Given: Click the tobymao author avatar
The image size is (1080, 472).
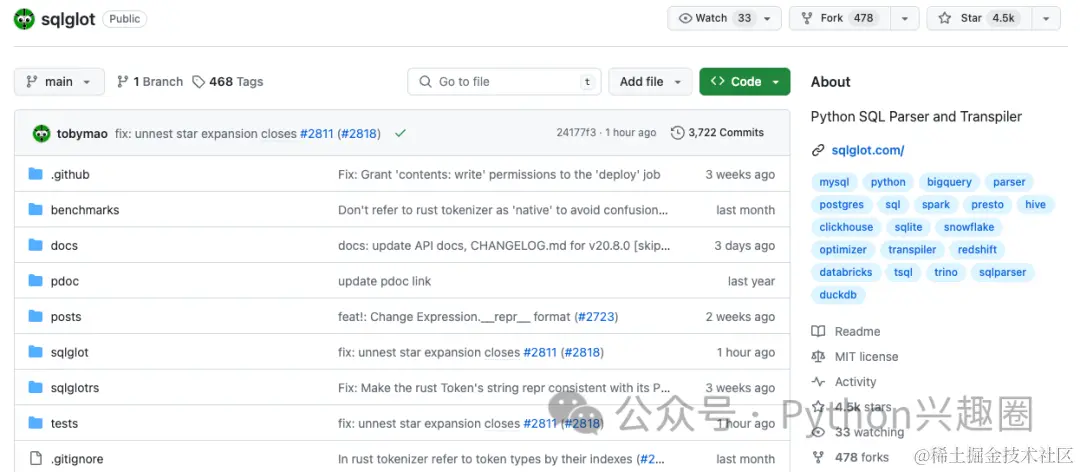Looking at the screenshot, I should [41, 133].
